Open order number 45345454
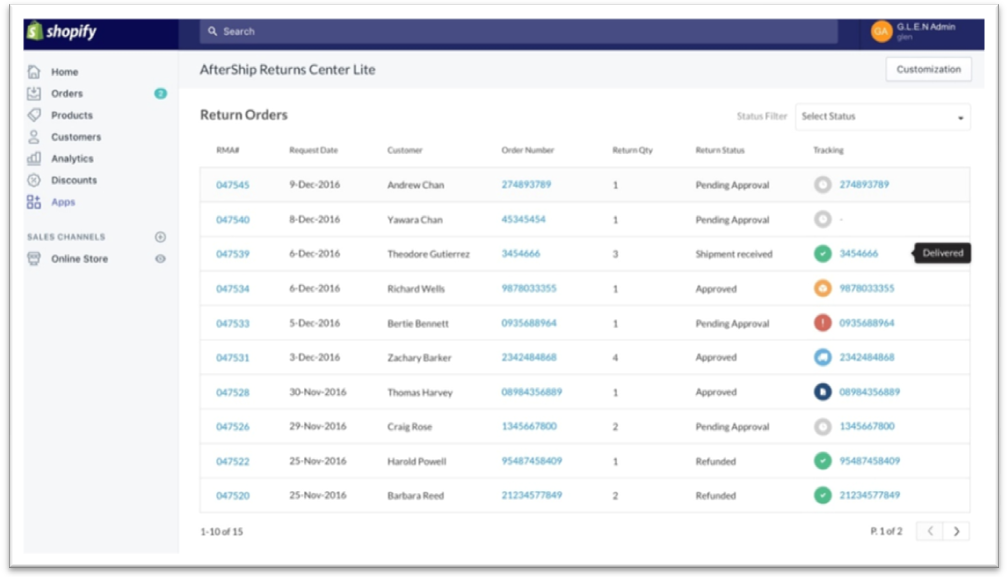The height and width of the screenshot is (577, 1008). click(523, 219)
